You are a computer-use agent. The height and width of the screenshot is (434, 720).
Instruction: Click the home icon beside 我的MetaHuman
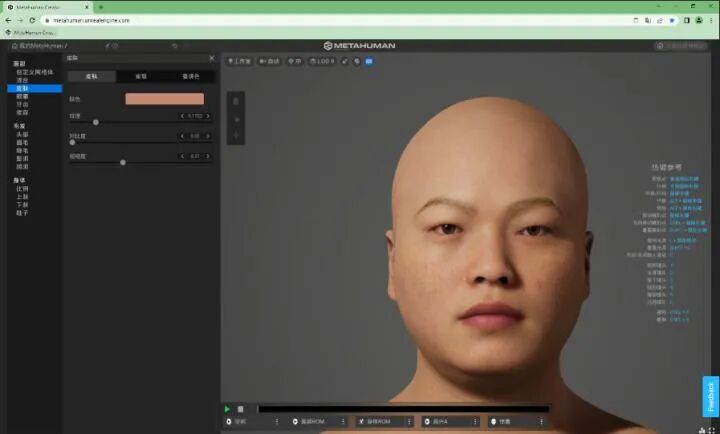pos(14,46)
